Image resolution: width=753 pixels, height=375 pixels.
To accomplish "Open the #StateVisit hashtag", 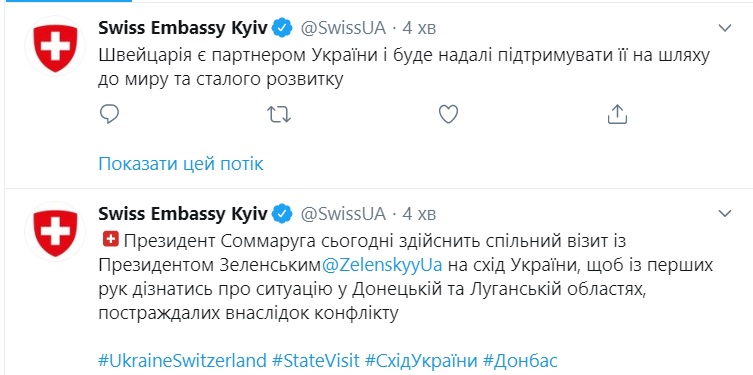I will pos(316,360).
